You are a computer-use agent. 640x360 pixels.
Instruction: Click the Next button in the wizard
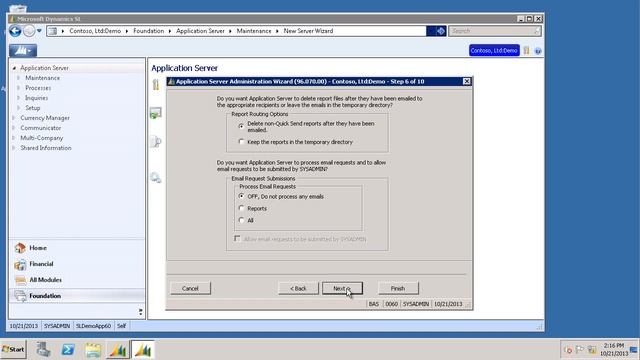point(342,288)
